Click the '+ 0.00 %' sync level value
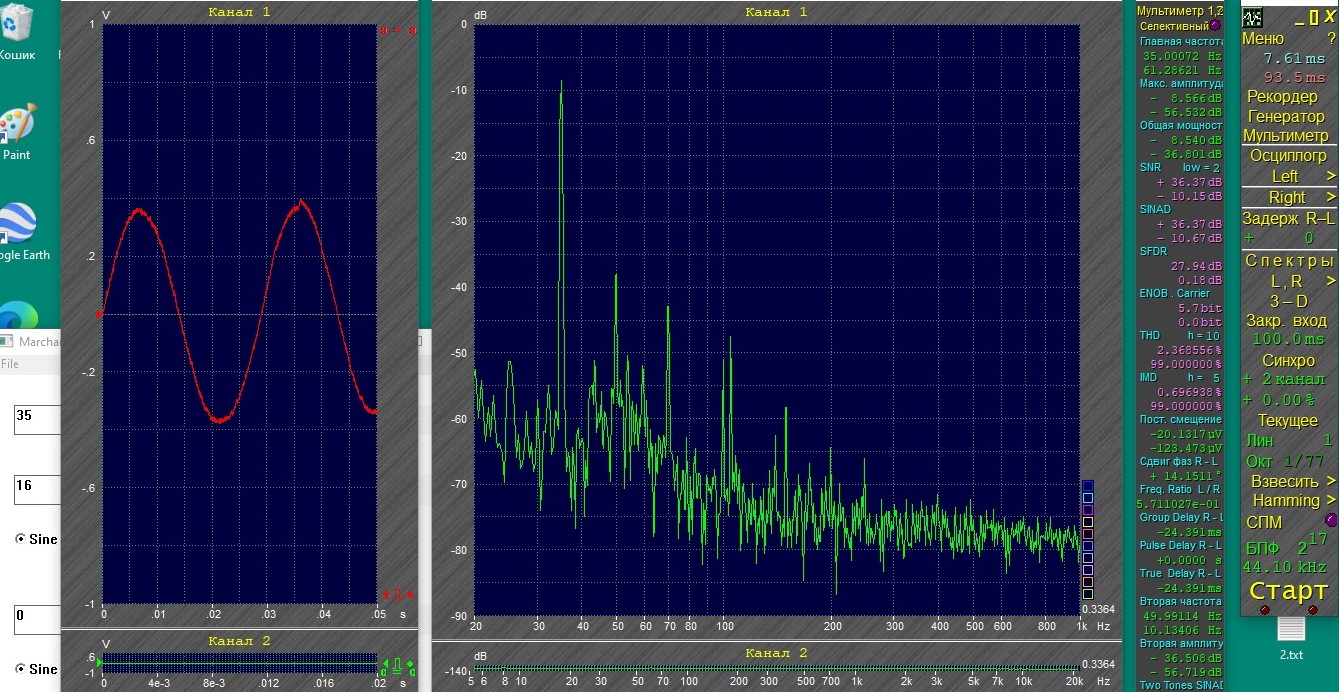The height and width of the screenshot is (692, 1339). pos(1280,400)
